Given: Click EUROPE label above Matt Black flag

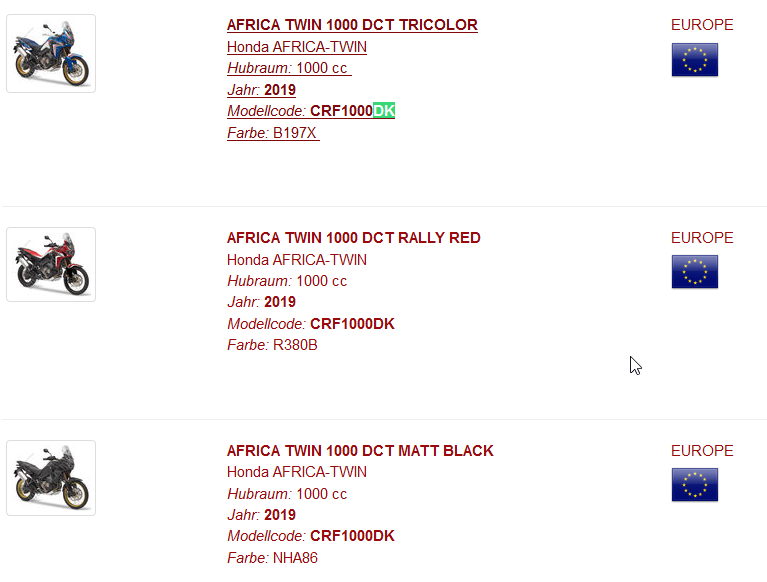Looking at the screenshot, I should point(702,451).
